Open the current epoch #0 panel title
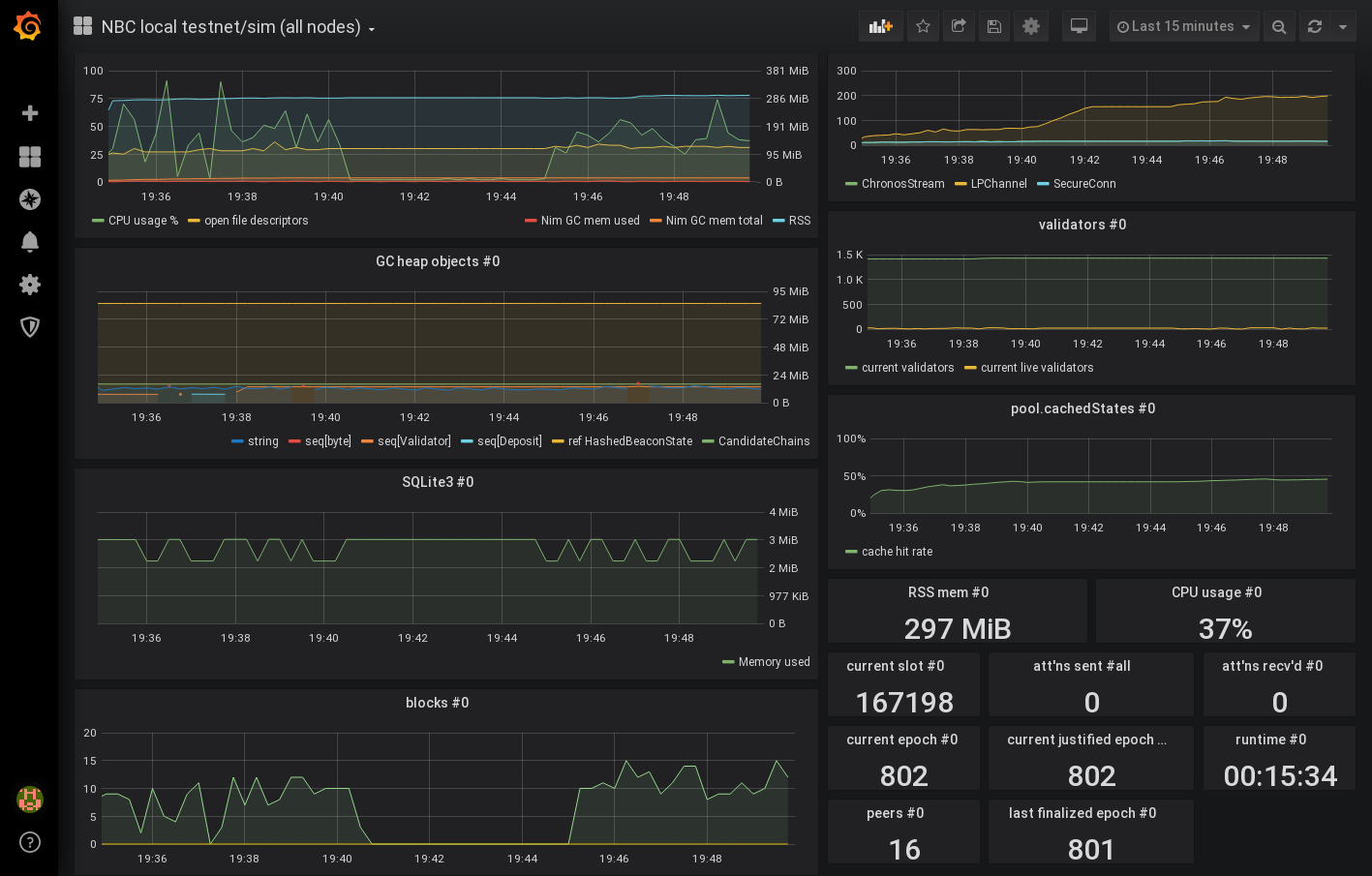 (x=902, y=740)
